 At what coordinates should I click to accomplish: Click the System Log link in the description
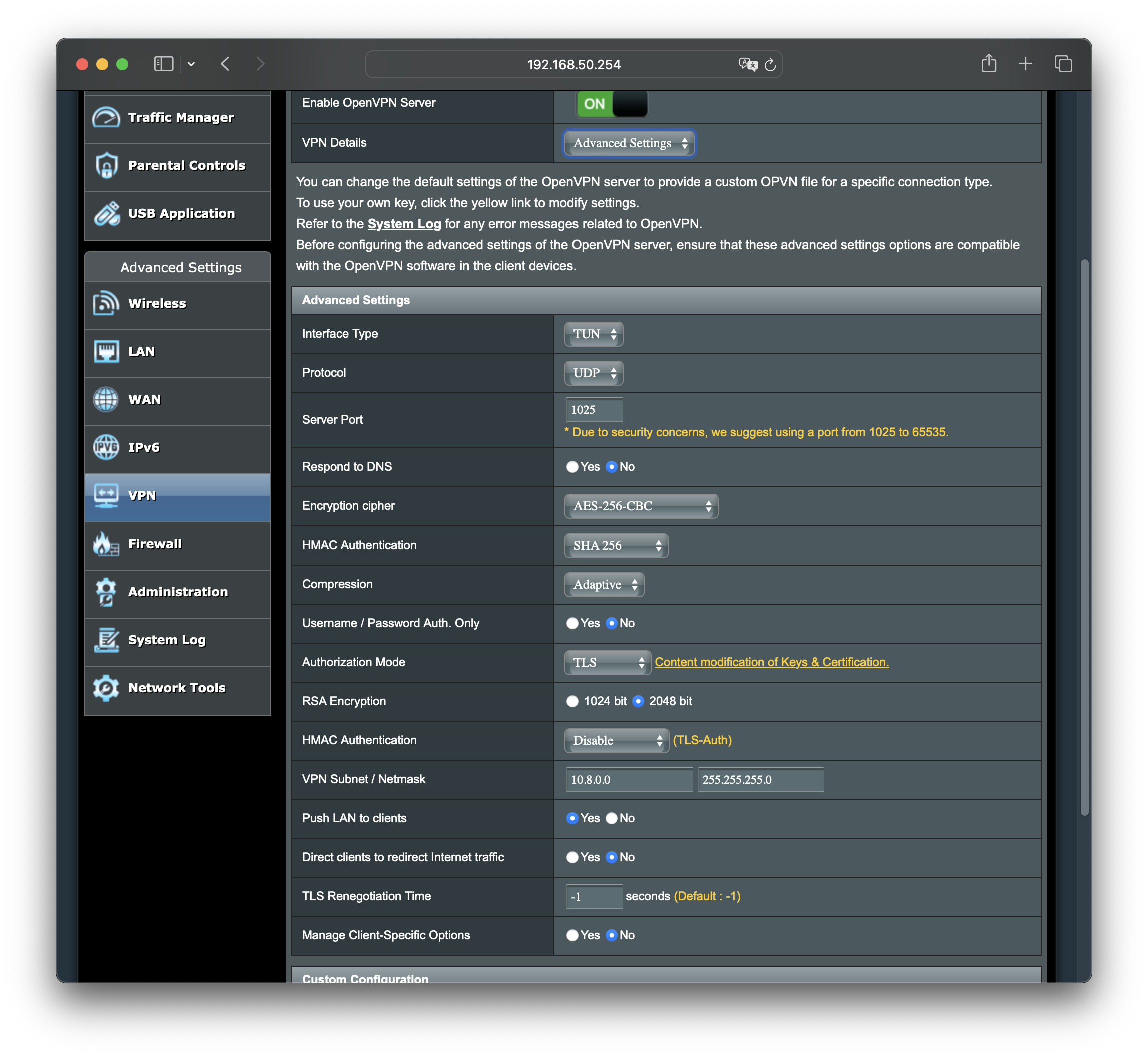404,224
